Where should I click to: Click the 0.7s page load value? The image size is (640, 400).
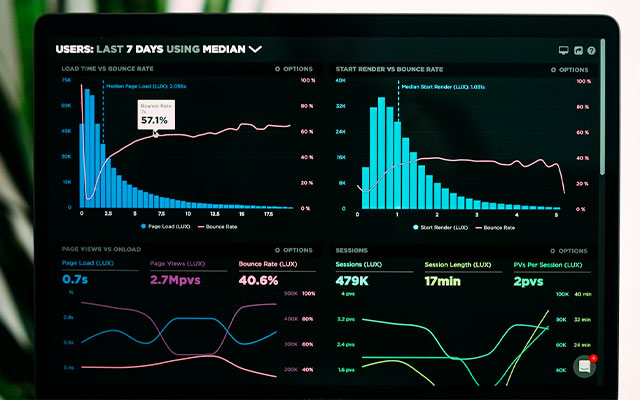point(75,279)
